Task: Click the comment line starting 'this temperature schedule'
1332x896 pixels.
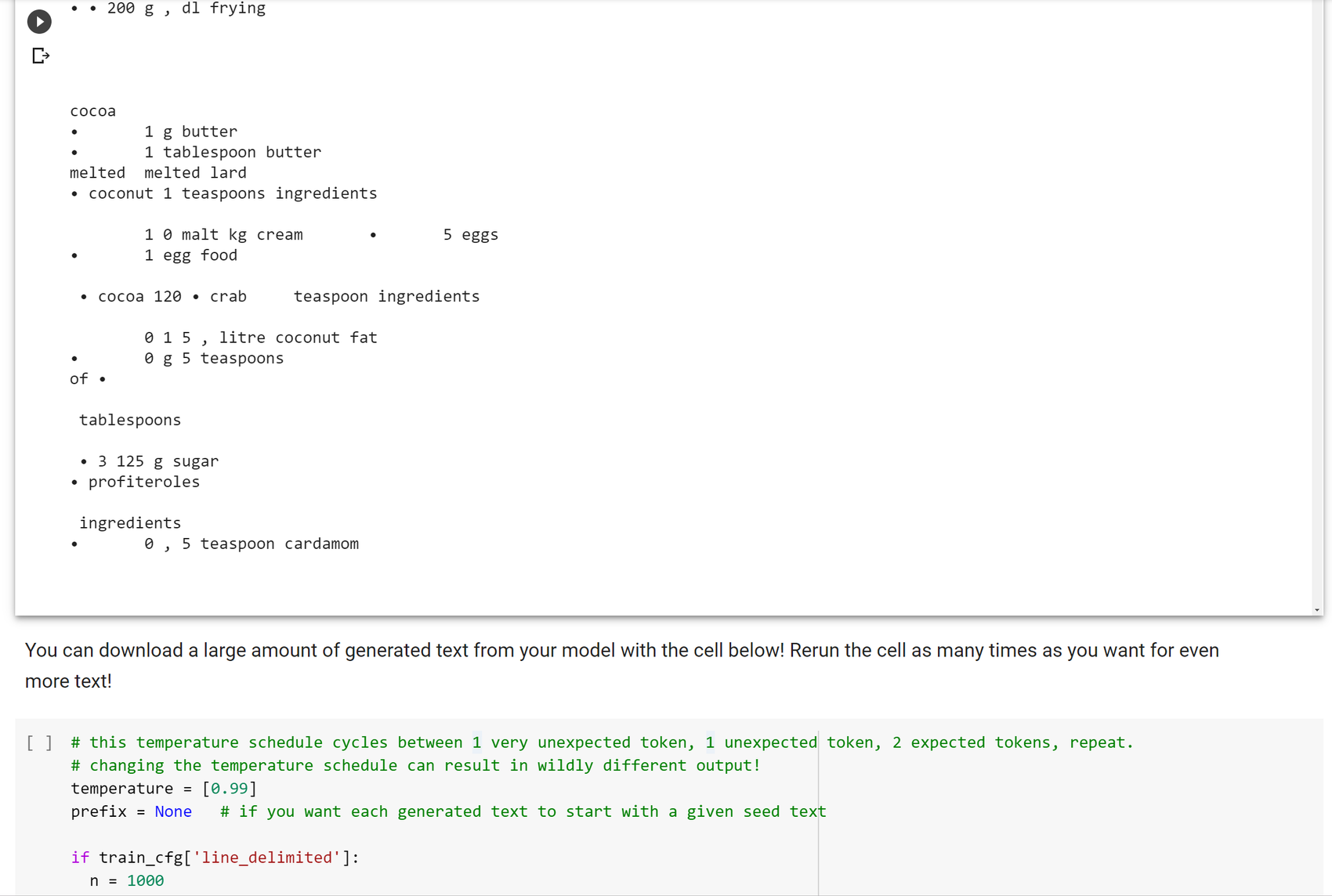Action: [x=602, y=742]
